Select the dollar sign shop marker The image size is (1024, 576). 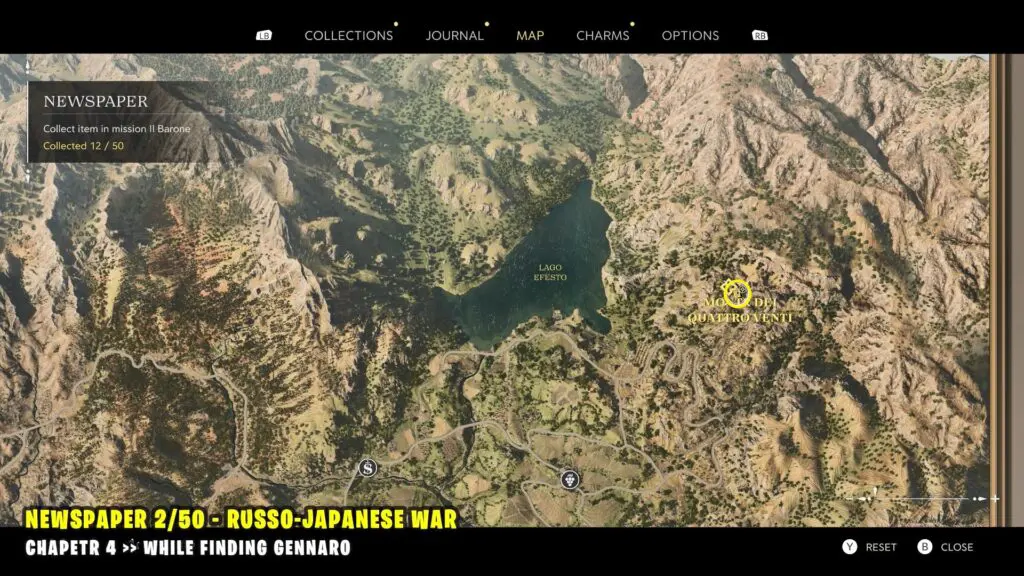pyautogui.click(x=368, y=467)
